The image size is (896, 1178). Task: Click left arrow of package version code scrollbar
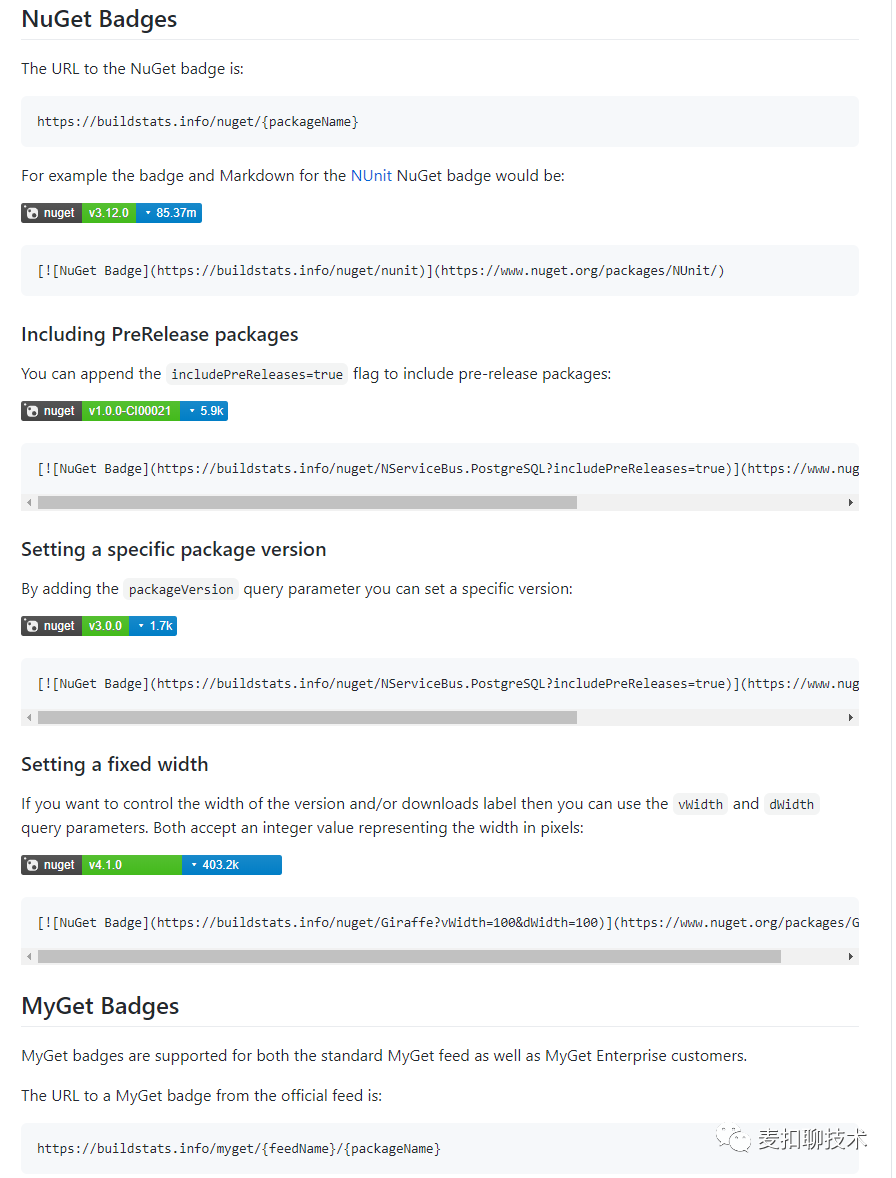(29, 717)
